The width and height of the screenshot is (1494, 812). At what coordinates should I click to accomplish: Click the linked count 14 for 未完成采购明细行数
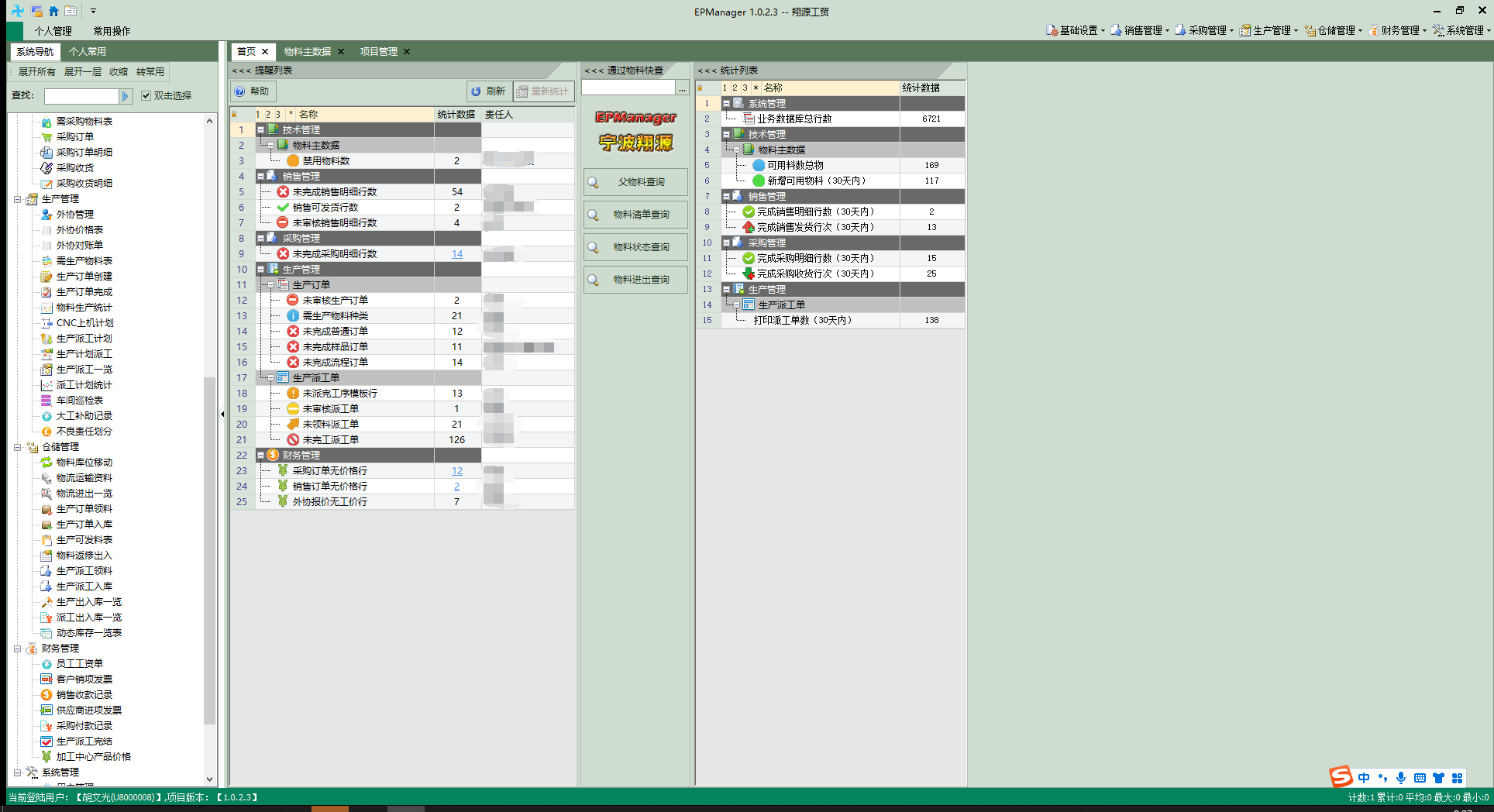[x=457, y=254]
